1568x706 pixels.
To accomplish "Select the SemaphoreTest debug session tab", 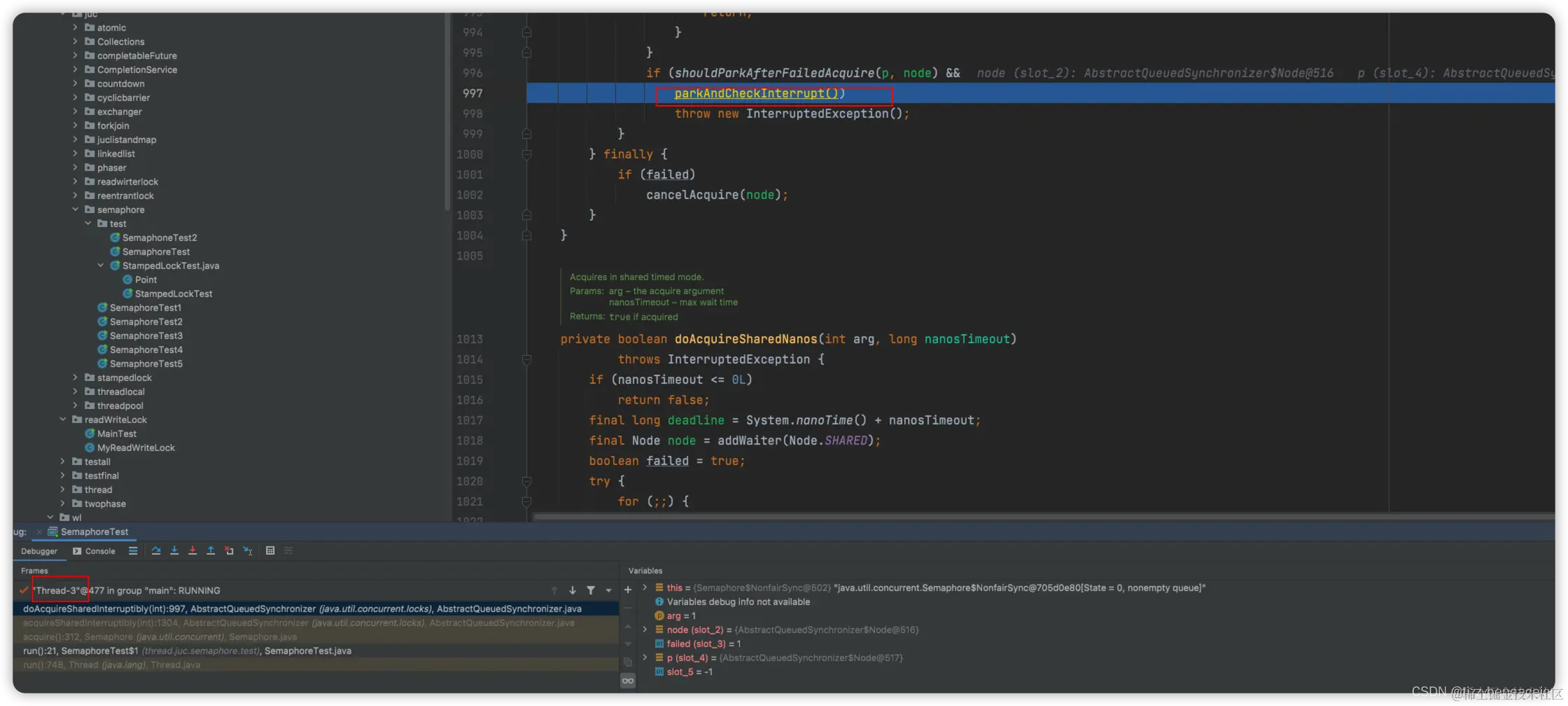I will 87,532.
